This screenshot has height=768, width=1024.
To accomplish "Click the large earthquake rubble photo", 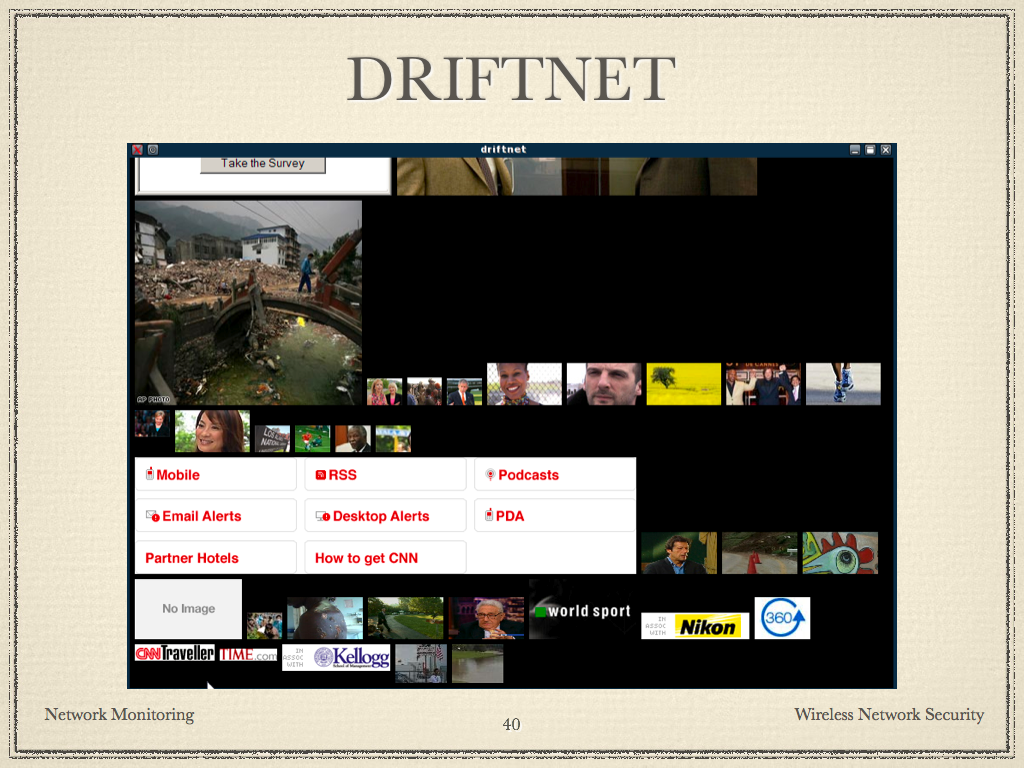I will [x=248, y=302].
